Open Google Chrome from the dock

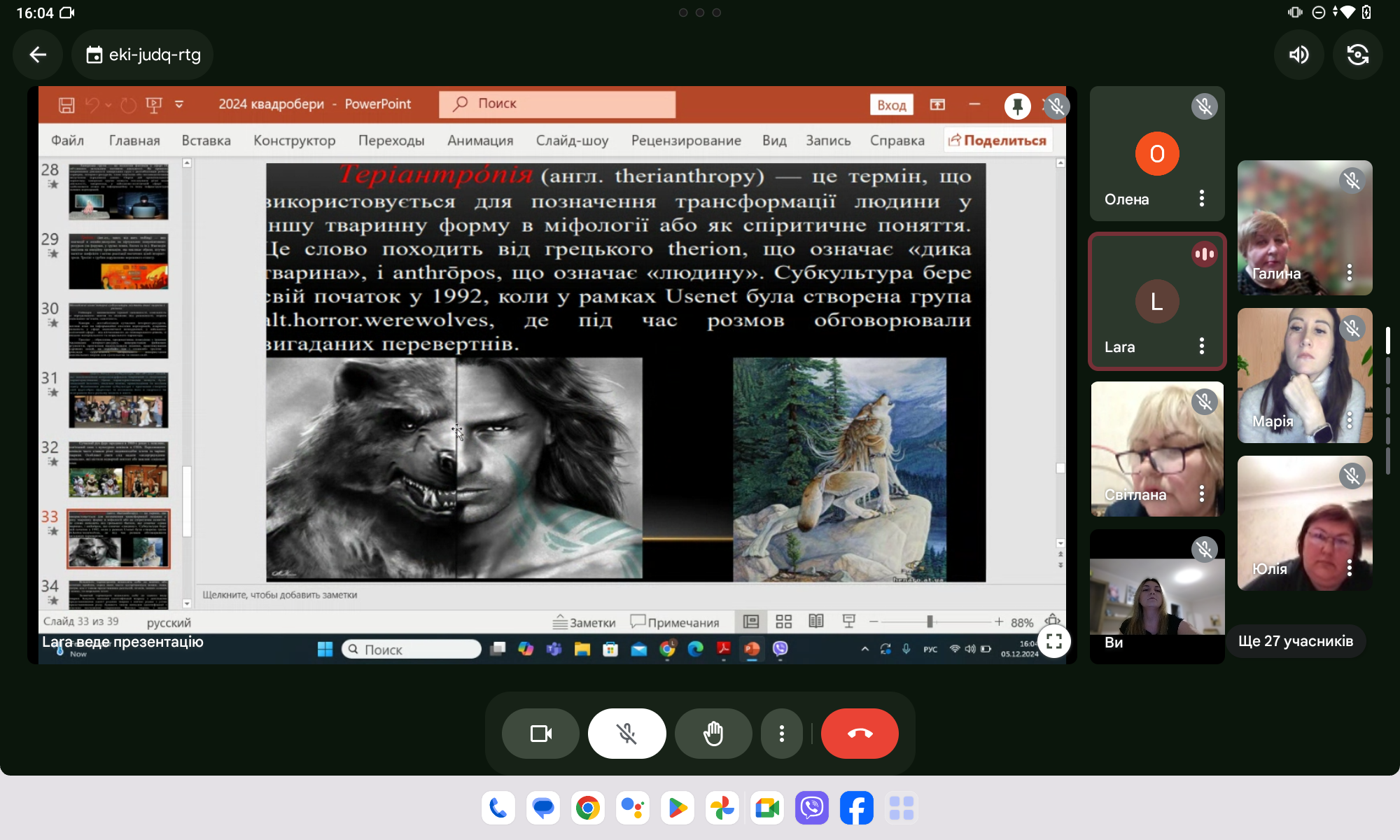click(588, 808)
